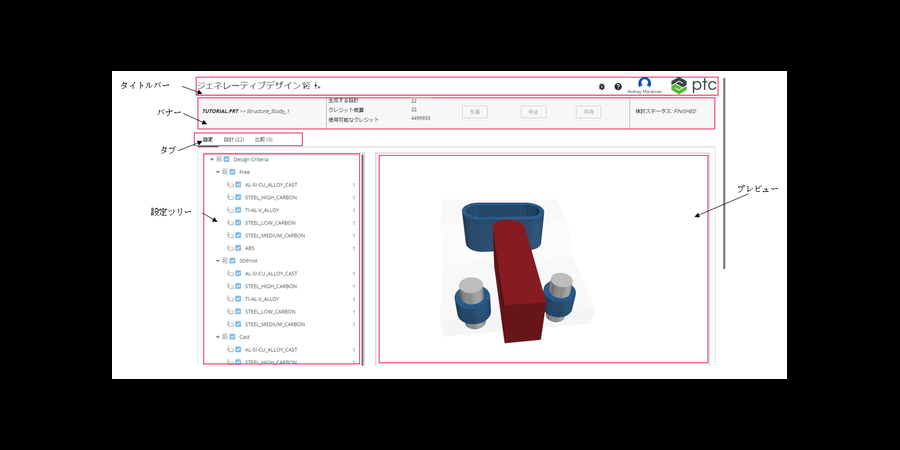Open the Akshay Moralwar user profile icon
The width and height of the screenshot is (900, 450).
click(644, 85)
